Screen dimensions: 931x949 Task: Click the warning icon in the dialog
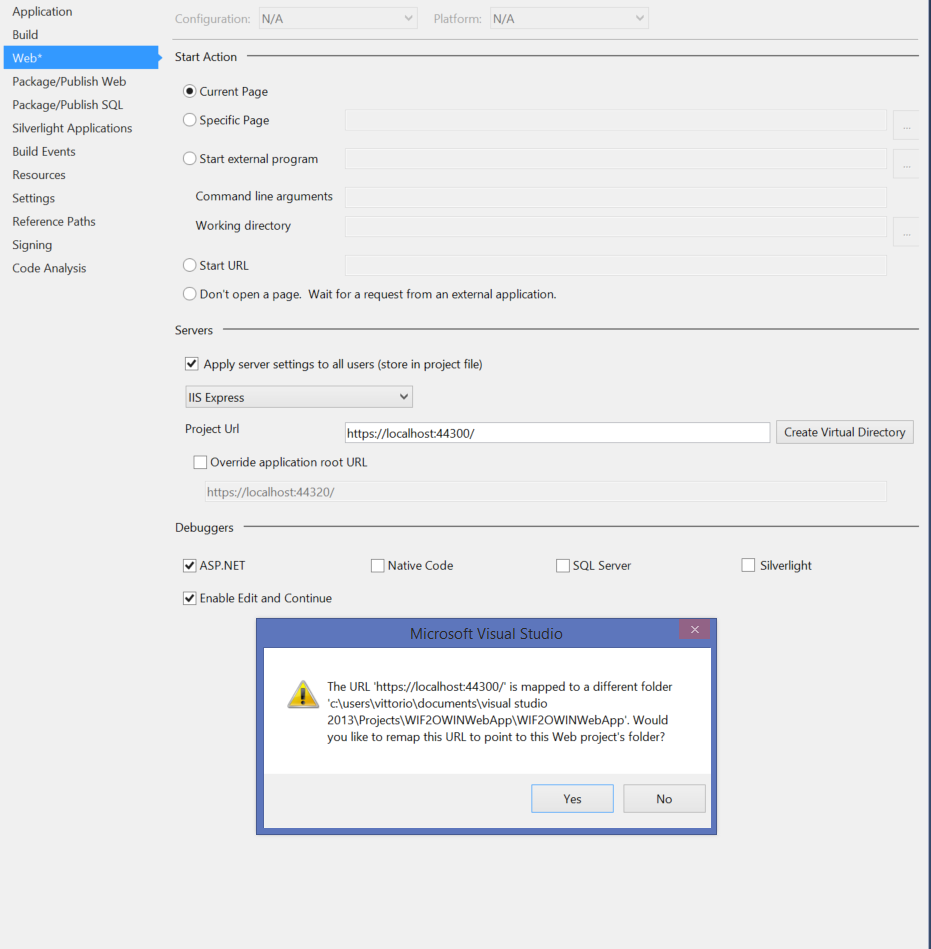click(x=303, y=694)
